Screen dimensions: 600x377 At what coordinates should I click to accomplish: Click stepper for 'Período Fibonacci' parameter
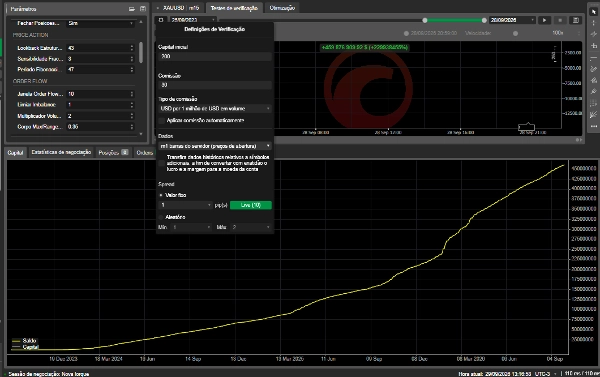(132, 70)
